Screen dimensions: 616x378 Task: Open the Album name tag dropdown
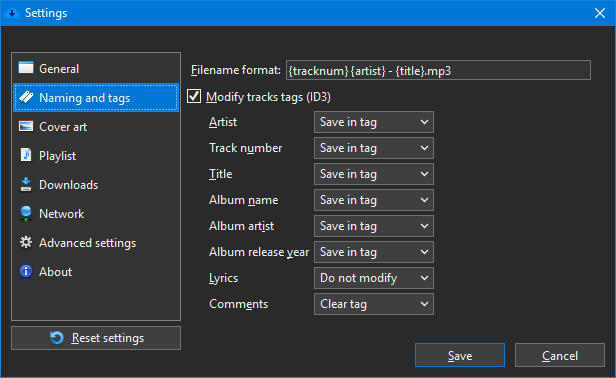tap(374, 200)
